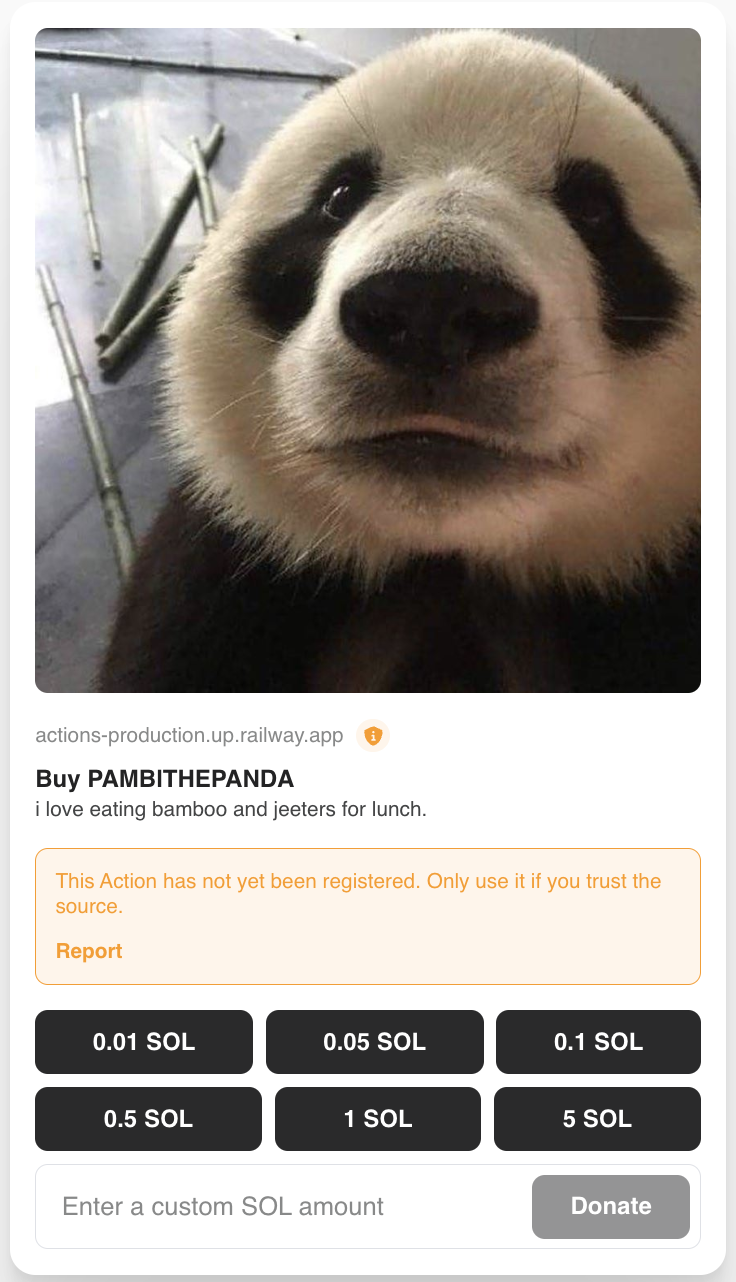Click the bamboo and jeeters description text

(231, 809)
